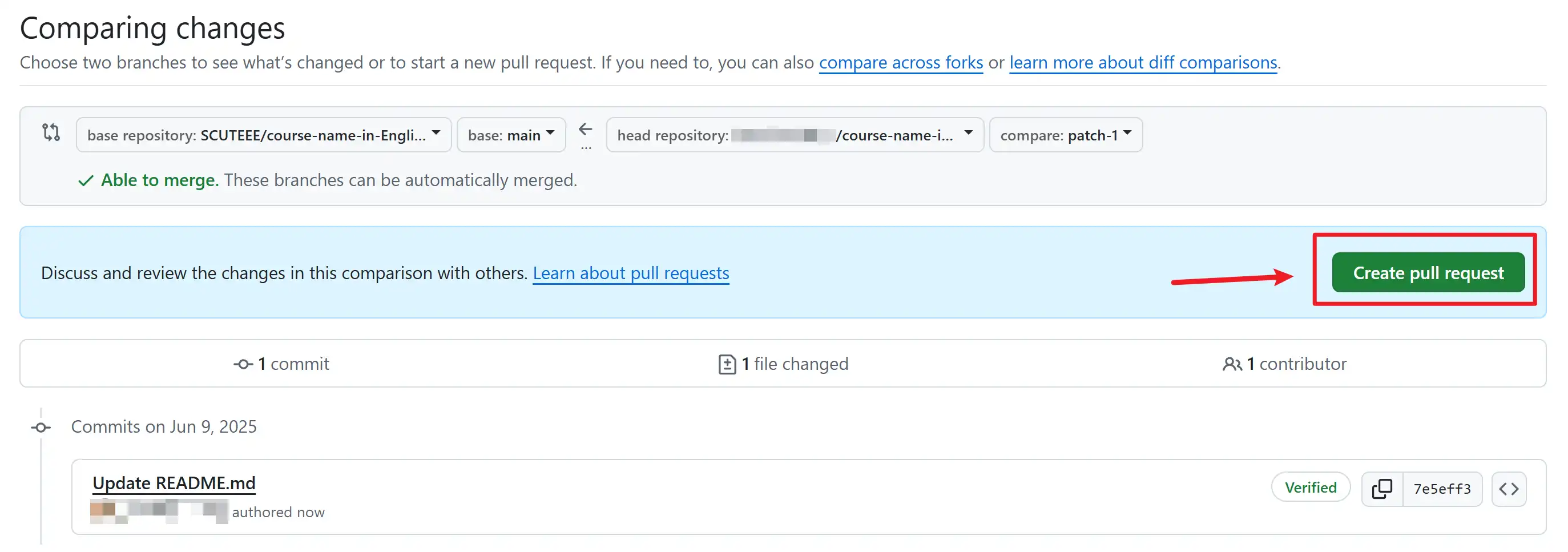Follow the "Learn about pull requests" link

630,273
